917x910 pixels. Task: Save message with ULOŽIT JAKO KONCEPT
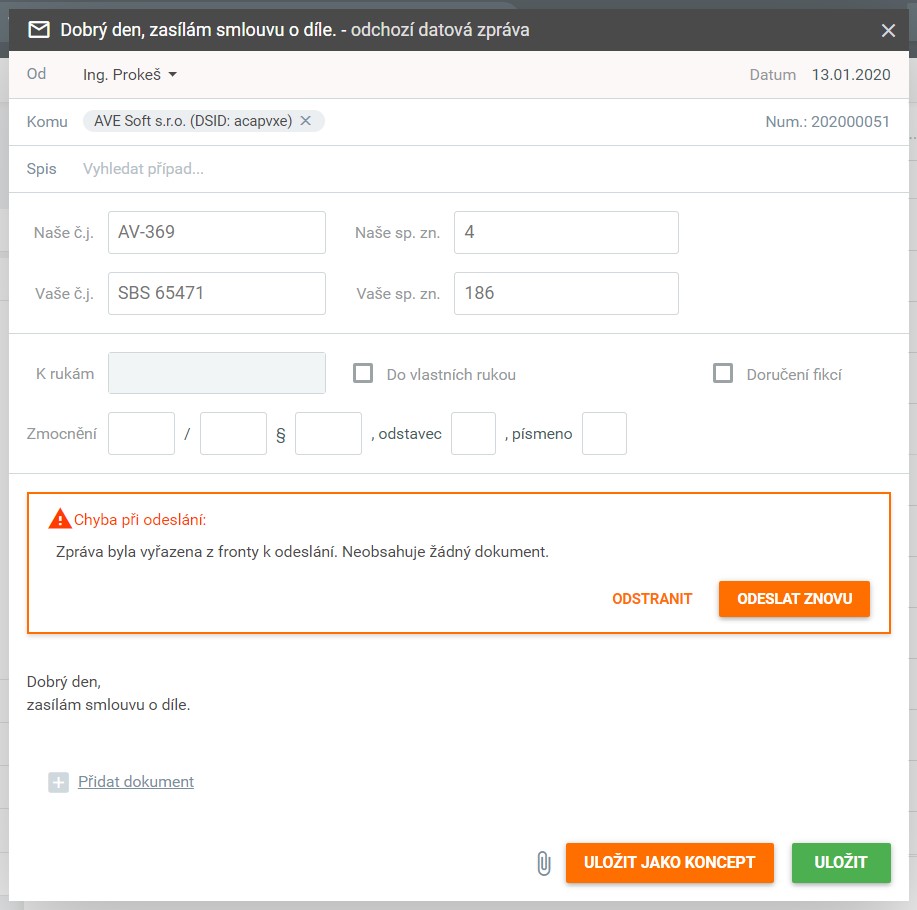point(669,863)
